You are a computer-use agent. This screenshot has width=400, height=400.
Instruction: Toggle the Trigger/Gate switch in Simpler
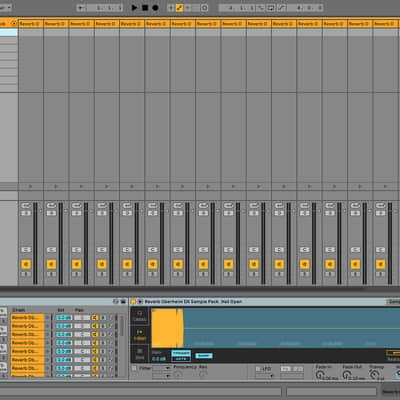pyautogui.click(x=181, y=356)
